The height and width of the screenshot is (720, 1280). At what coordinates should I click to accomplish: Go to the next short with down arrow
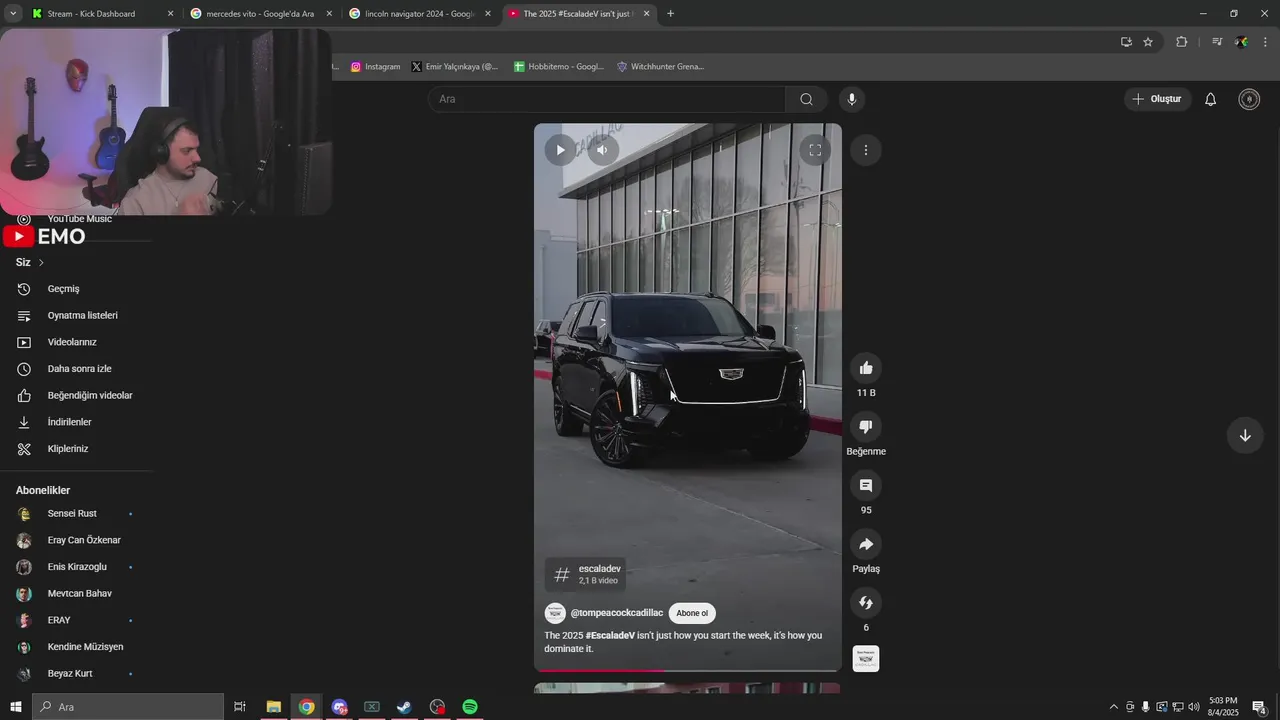pyautogui.click(x=1245, y=435)
